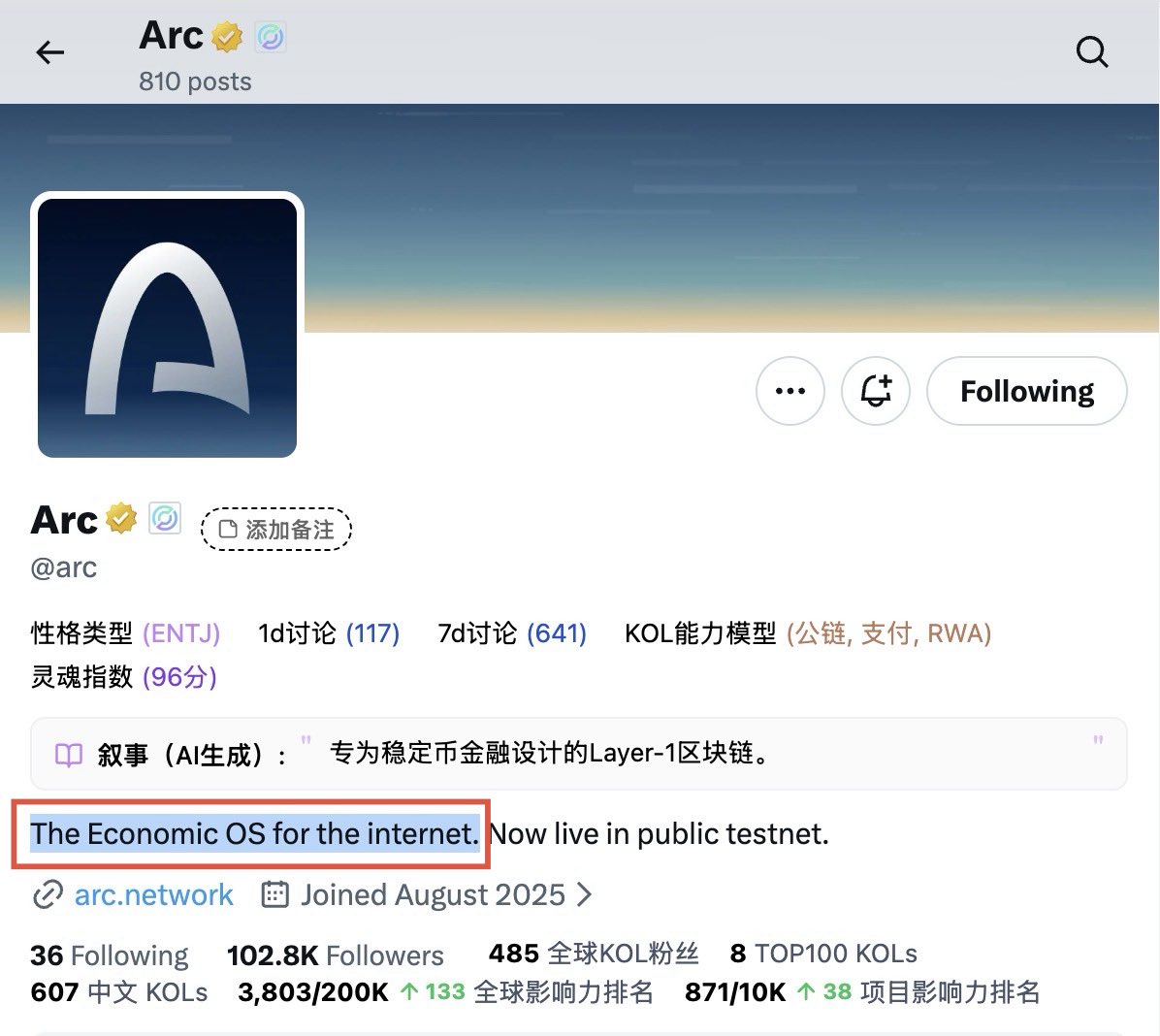Click the gold verified badge in header

tap(227, 36)
